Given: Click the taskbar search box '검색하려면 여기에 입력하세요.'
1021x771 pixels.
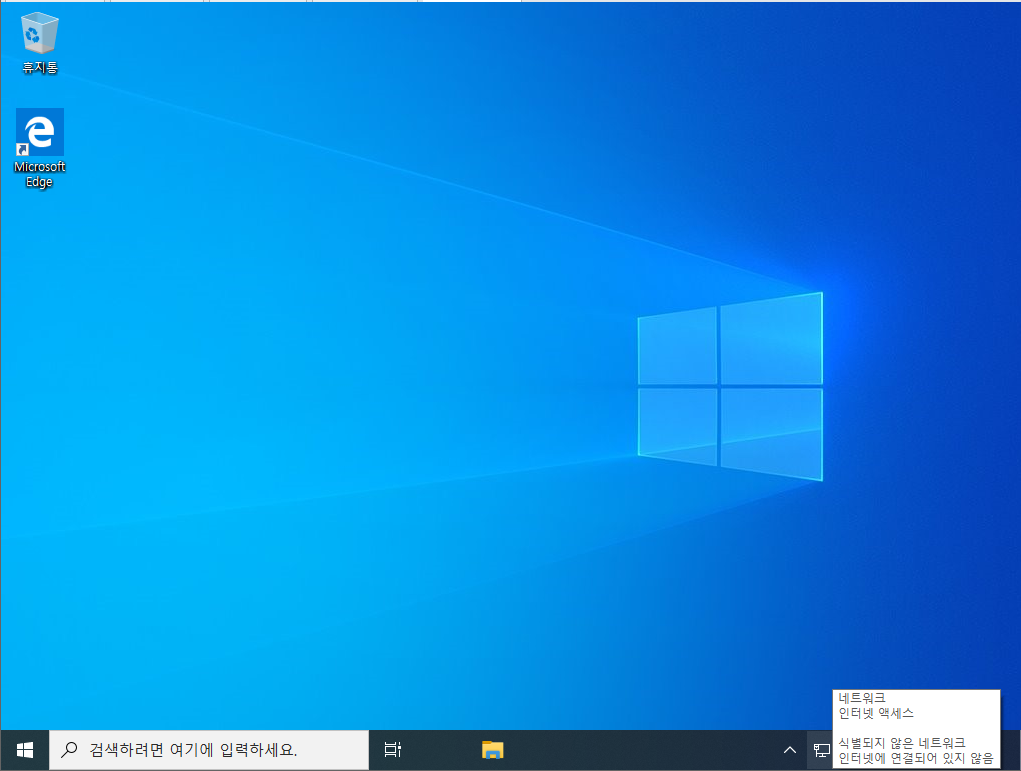Looking at the screenshot, I should click(209, 750).
